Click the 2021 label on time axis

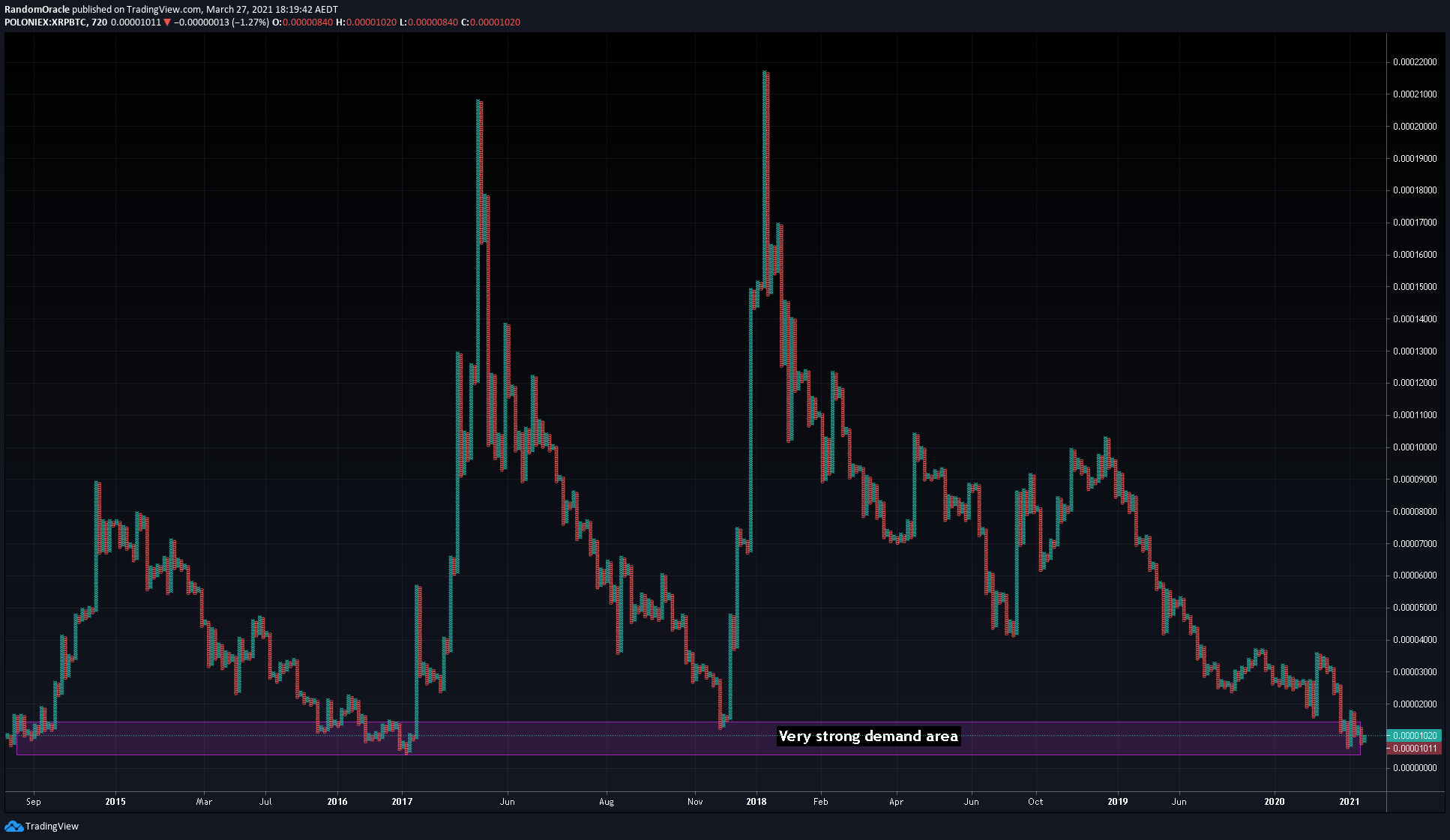point(1350,802)
